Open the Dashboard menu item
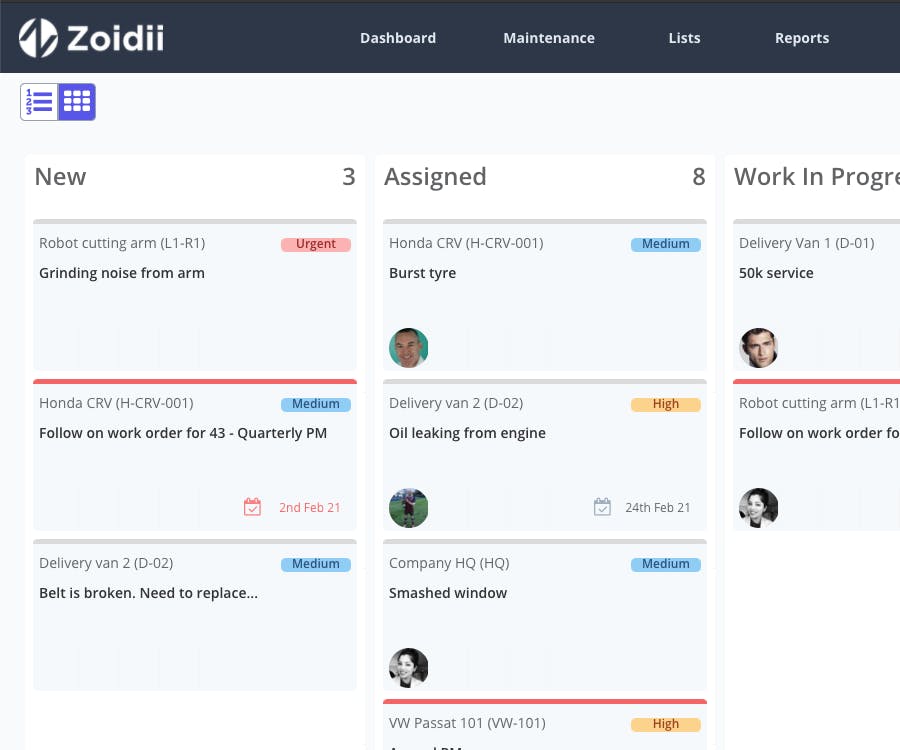The height and width of the screenshot is (750, 900). (x=398, y=37)
